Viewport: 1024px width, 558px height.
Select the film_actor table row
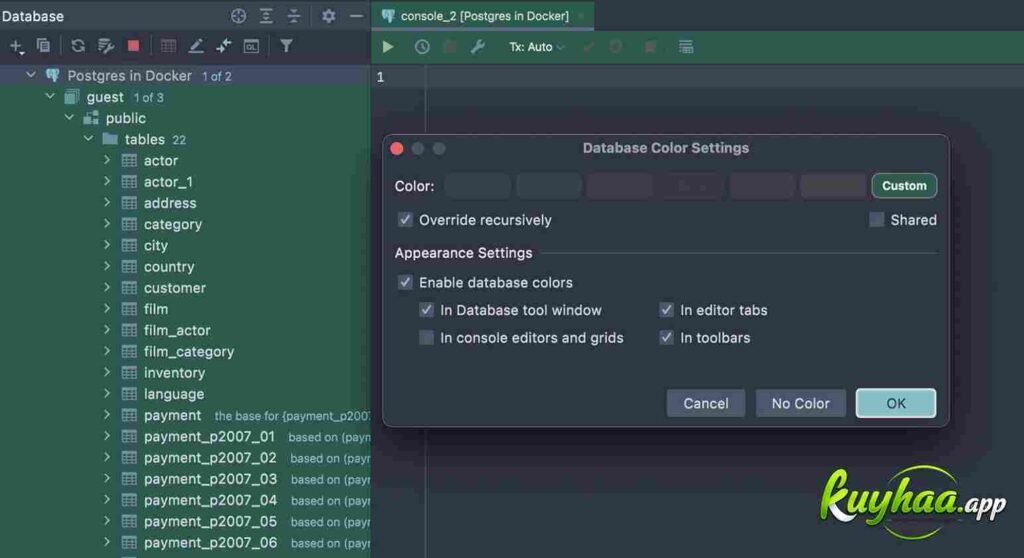185,330
